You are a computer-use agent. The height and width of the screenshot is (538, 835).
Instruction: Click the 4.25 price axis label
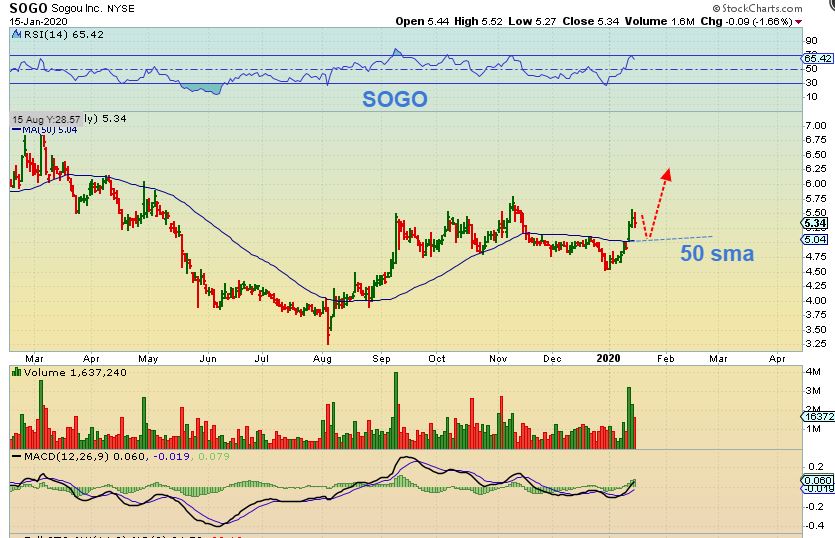point(816,286)
